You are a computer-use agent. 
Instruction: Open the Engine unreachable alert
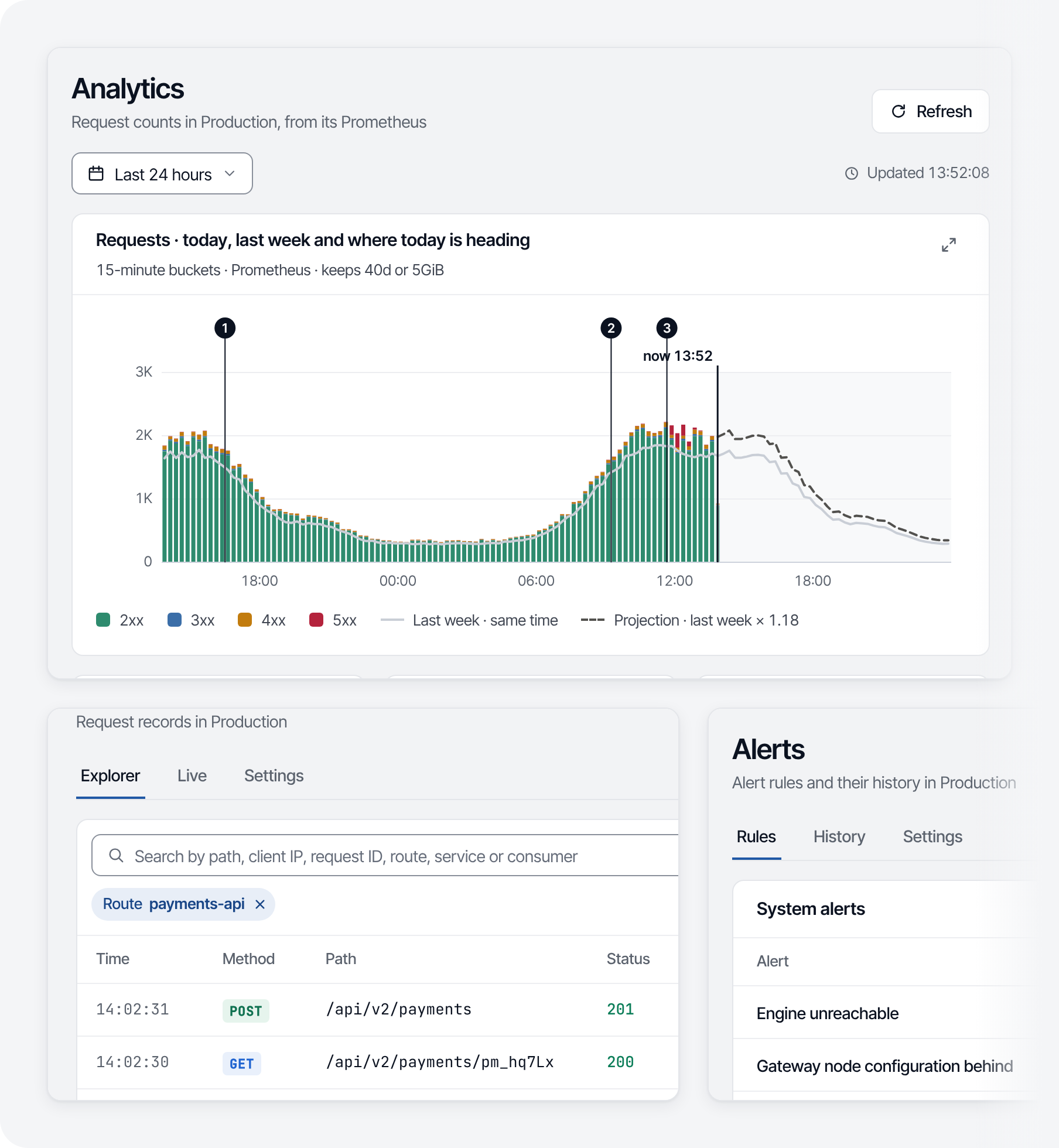coord(827,1013)
